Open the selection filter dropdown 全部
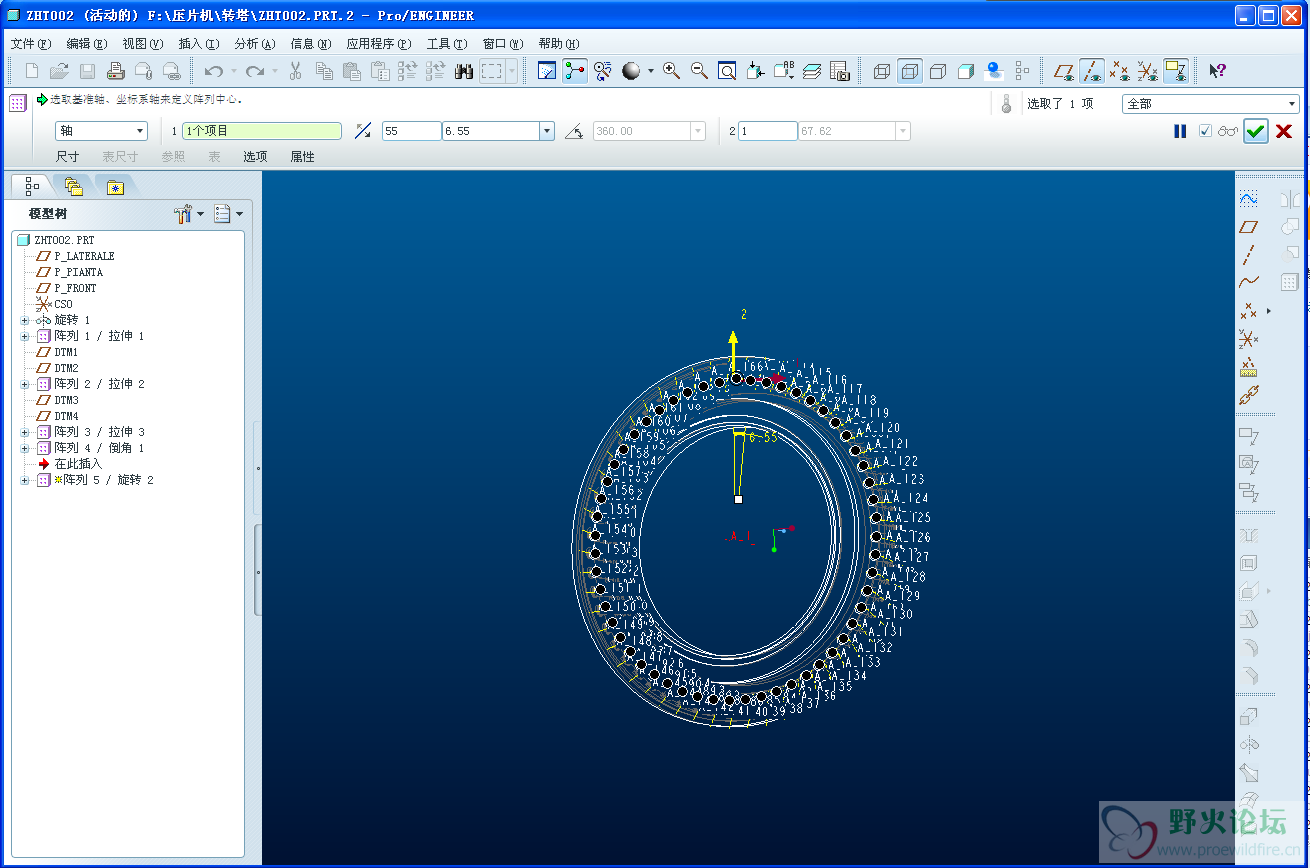Image resolution: width=1310 pixels, height=868 pixels. 1211,104
